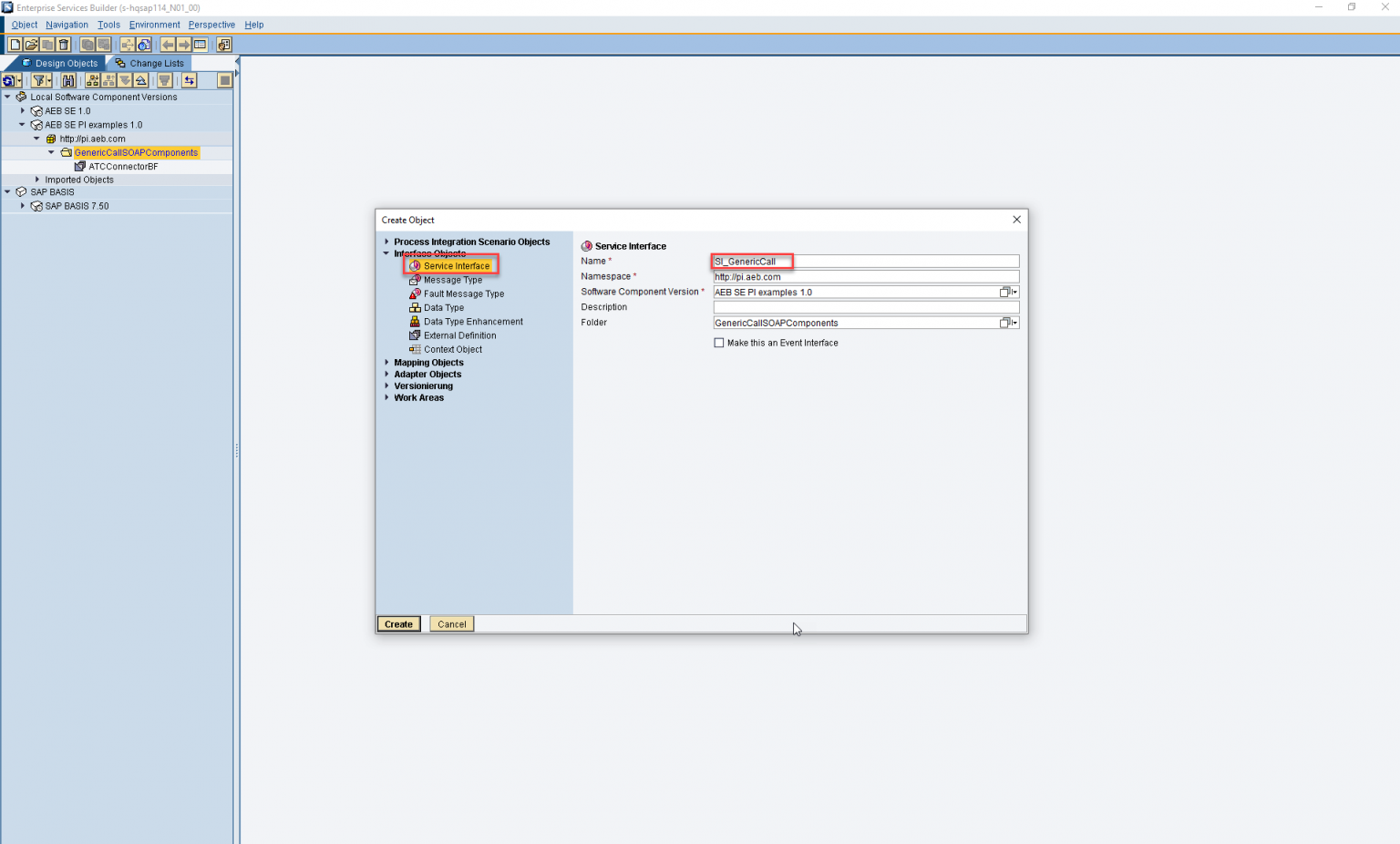1400x844 pixels.
Task: Expand Process Integration Scenario Objects
Action: click(x=386, y=242)
